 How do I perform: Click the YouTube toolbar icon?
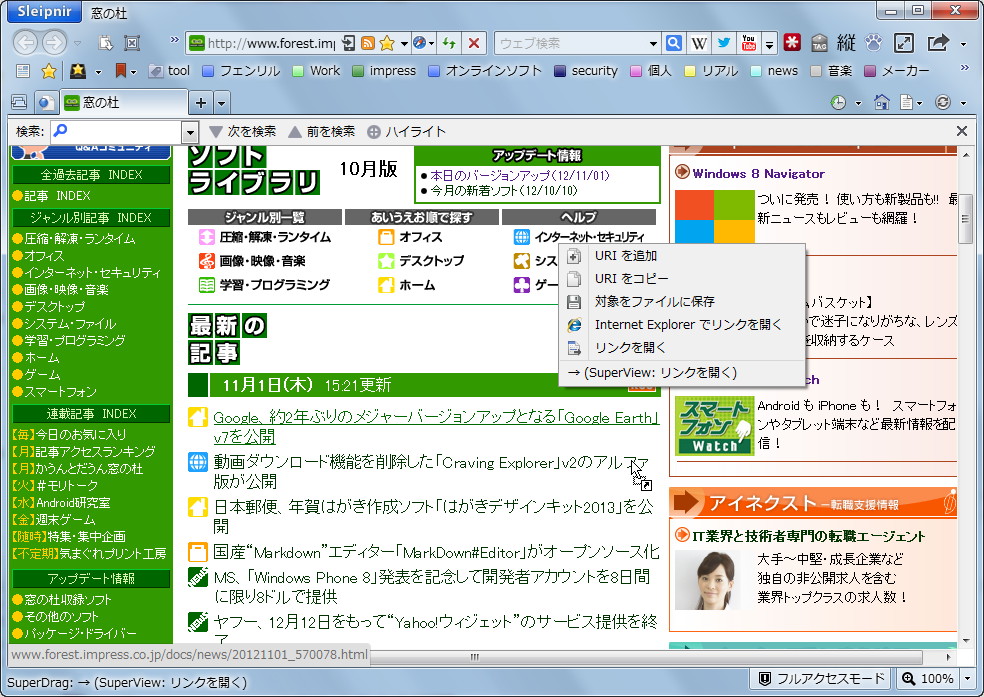point(747,44)
